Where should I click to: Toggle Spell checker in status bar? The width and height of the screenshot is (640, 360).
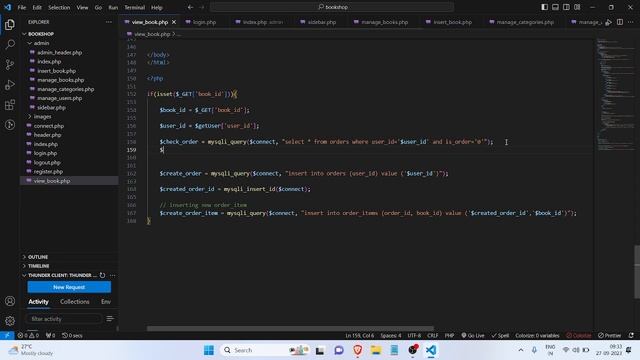[x=500, y=335]
